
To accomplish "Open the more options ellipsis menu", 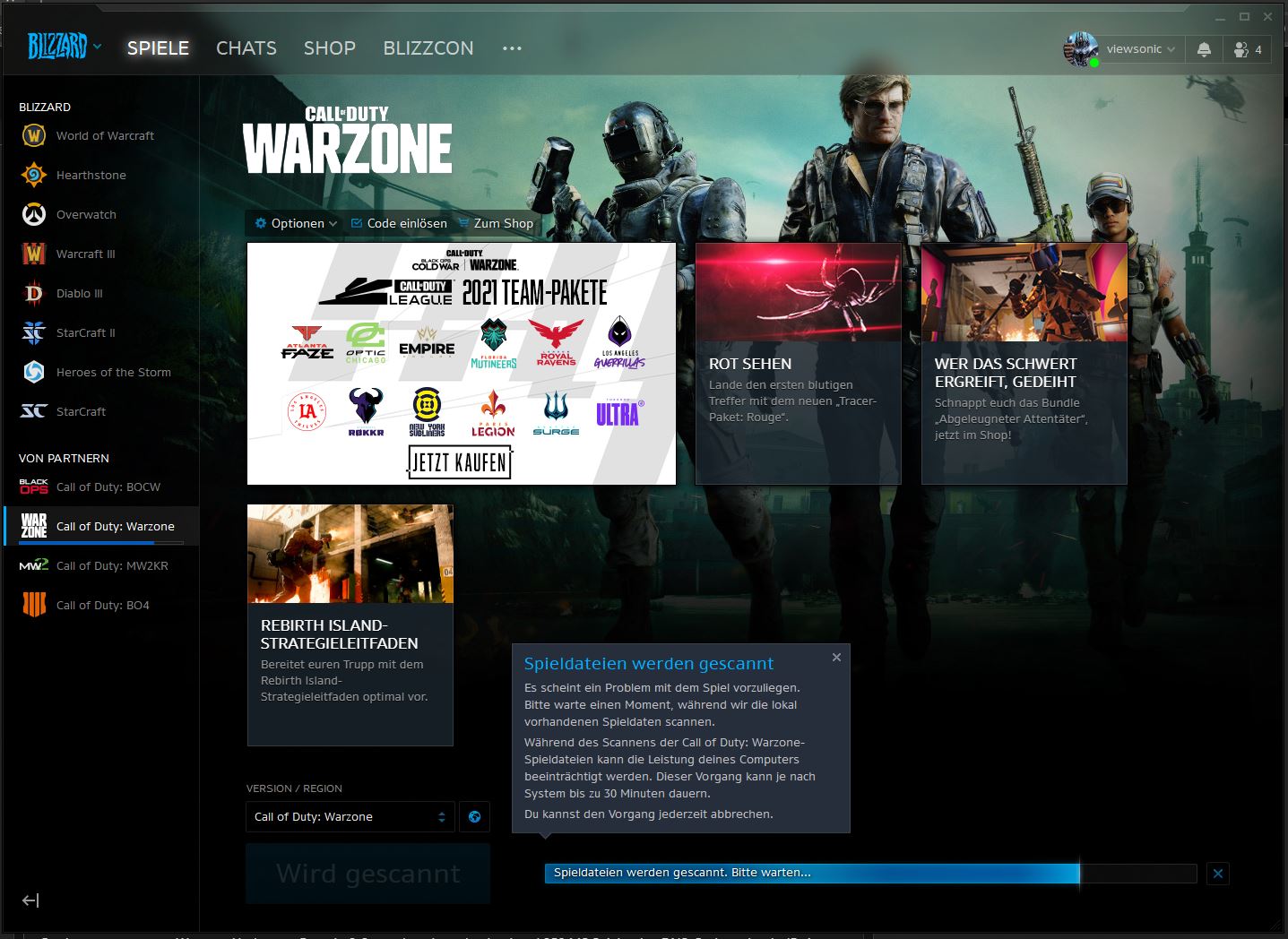I will (x=512, y=48).
